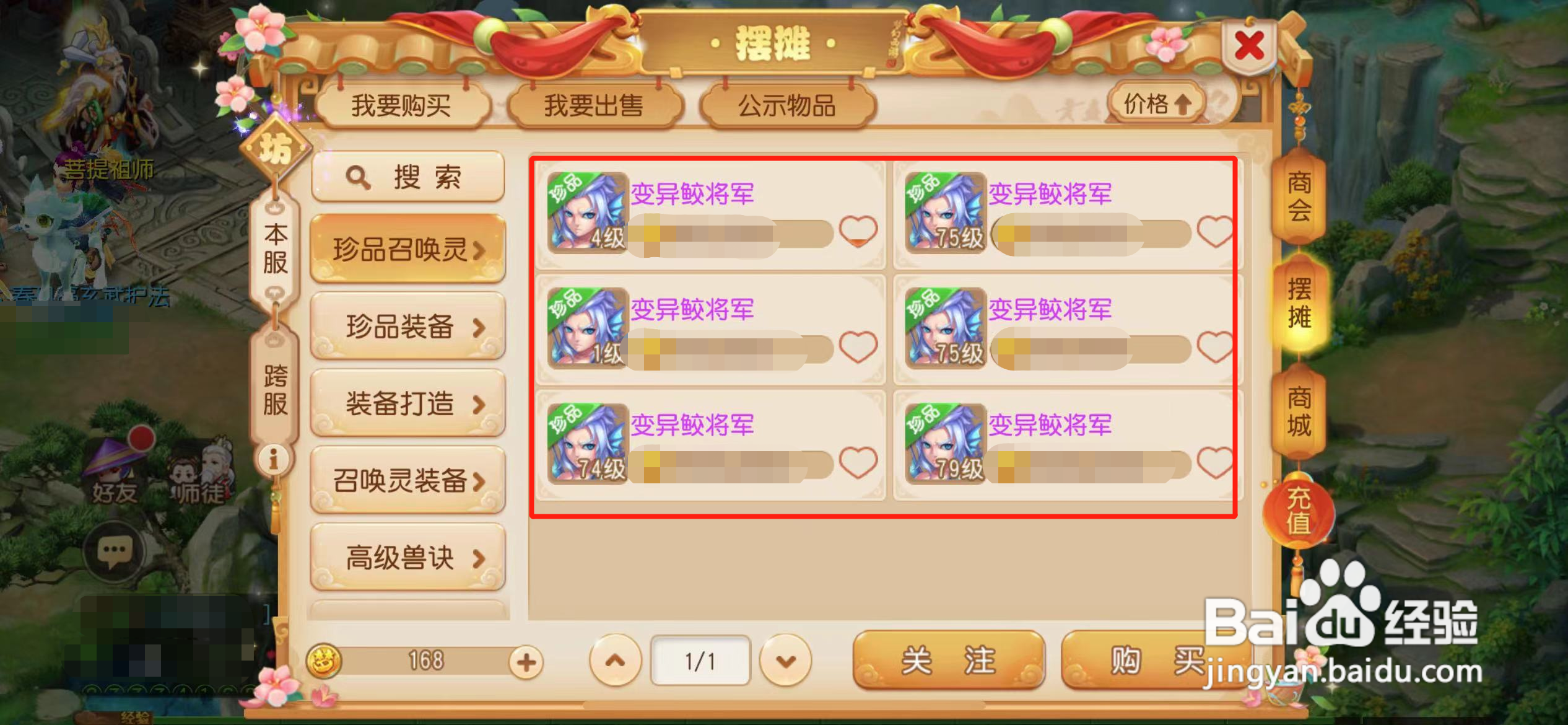The height and width of the screenshot is (725, 1568).
Task: Expand the 装备打造 category
Action: (x=408, y=403)
